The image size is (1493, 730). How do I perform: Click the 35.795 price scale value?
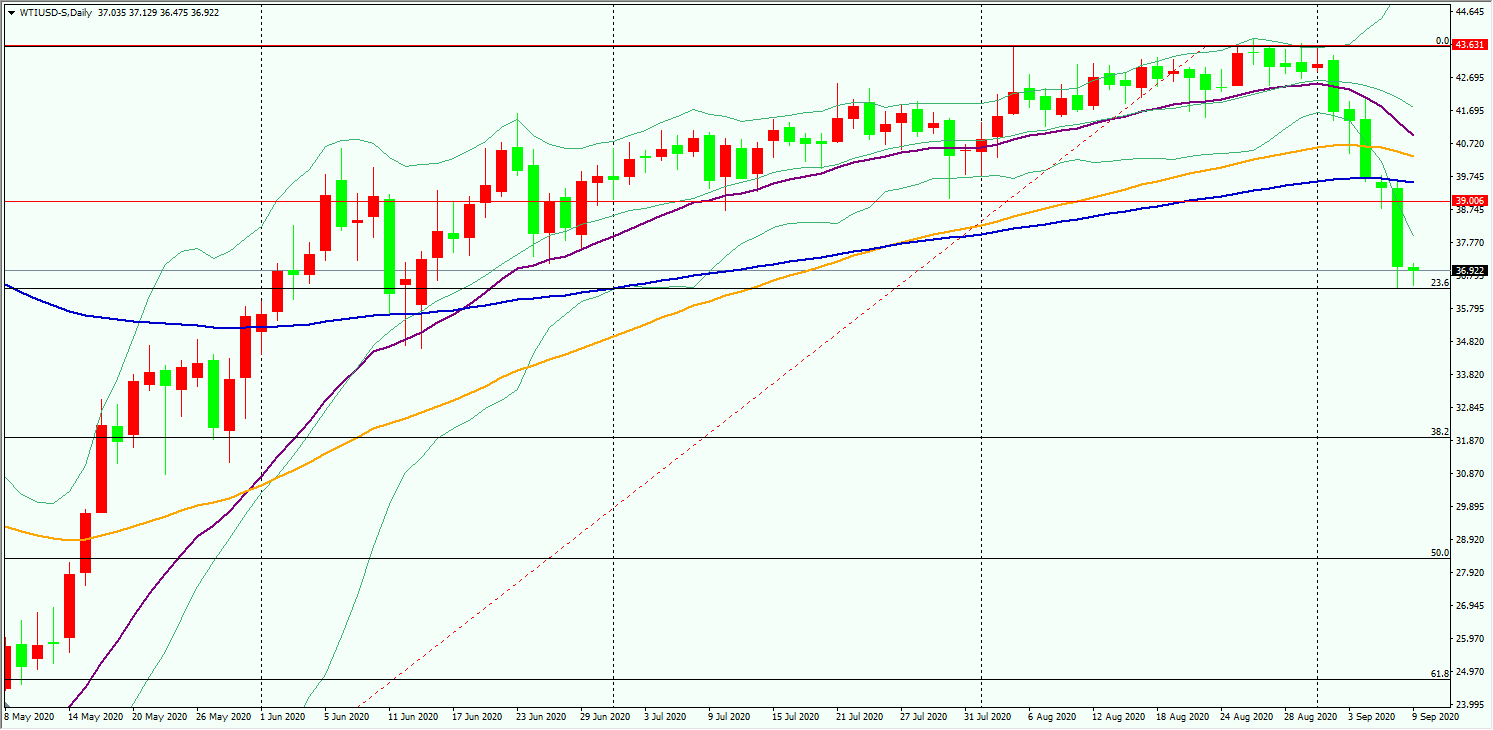click(1470, 309)
